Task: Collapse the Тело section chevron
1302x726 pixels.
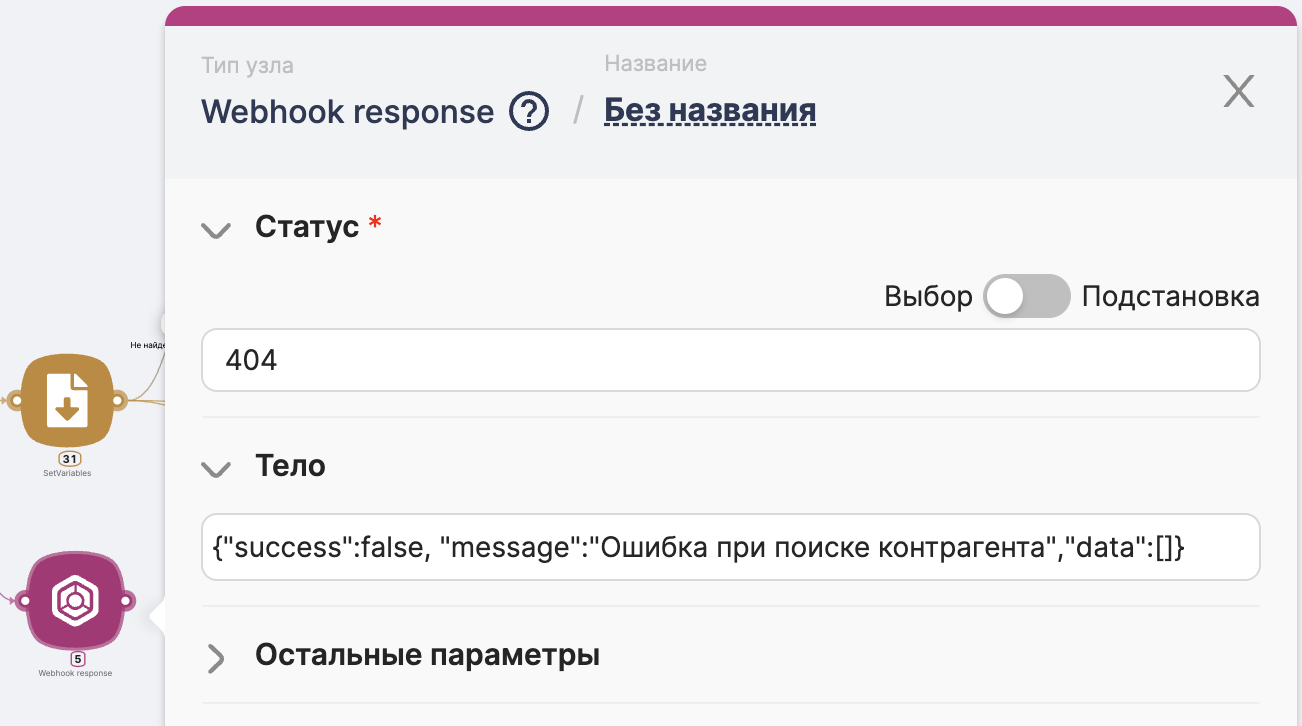Action: coord(216,467)
